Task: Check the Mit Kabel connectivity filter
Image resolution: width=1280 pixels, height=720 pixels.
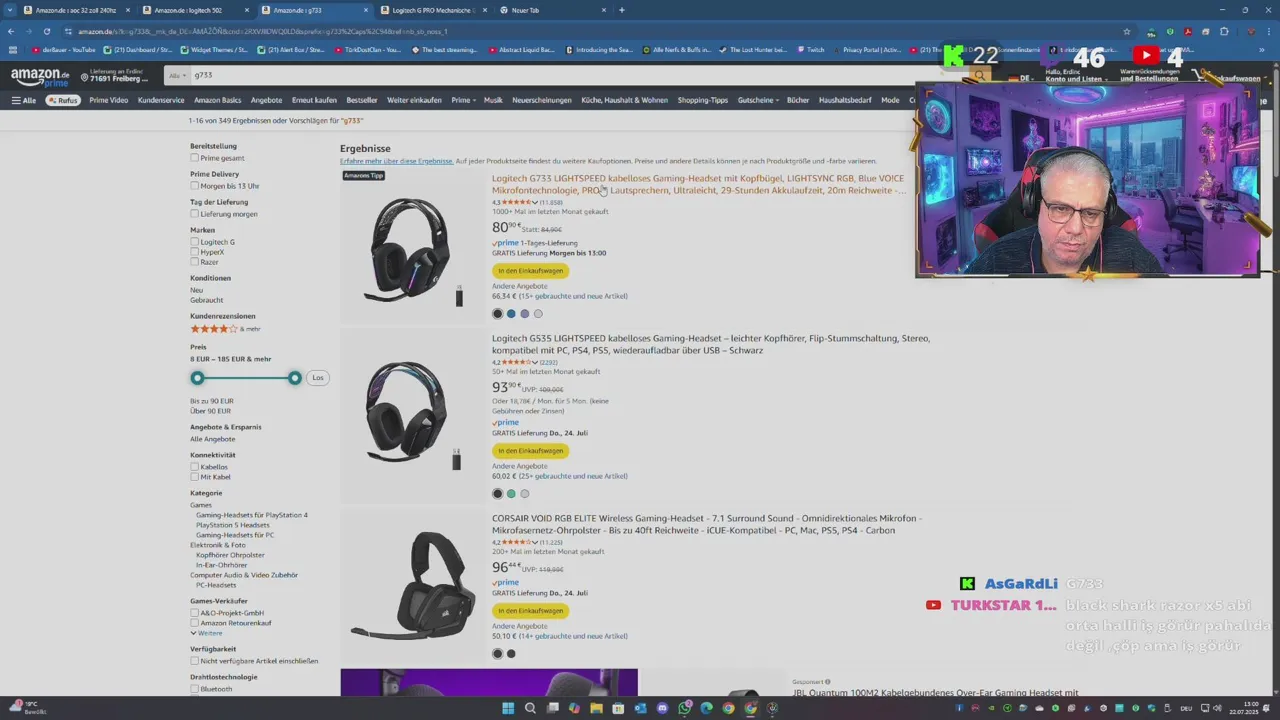Action: (x=194, y=477)
